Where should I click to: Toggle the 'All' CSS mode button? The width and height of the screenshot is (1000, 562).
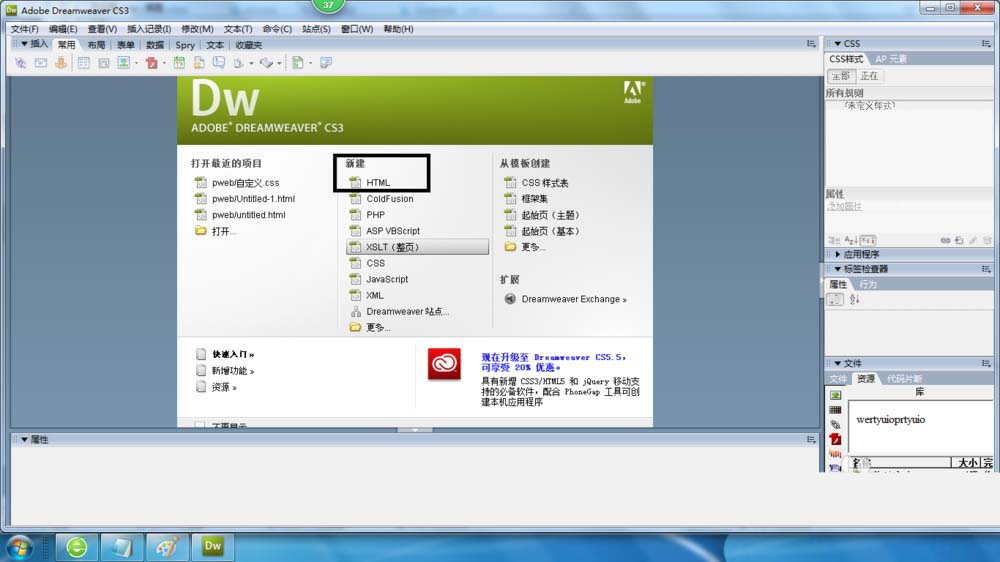pyautogui.click(x=841, y=76)
